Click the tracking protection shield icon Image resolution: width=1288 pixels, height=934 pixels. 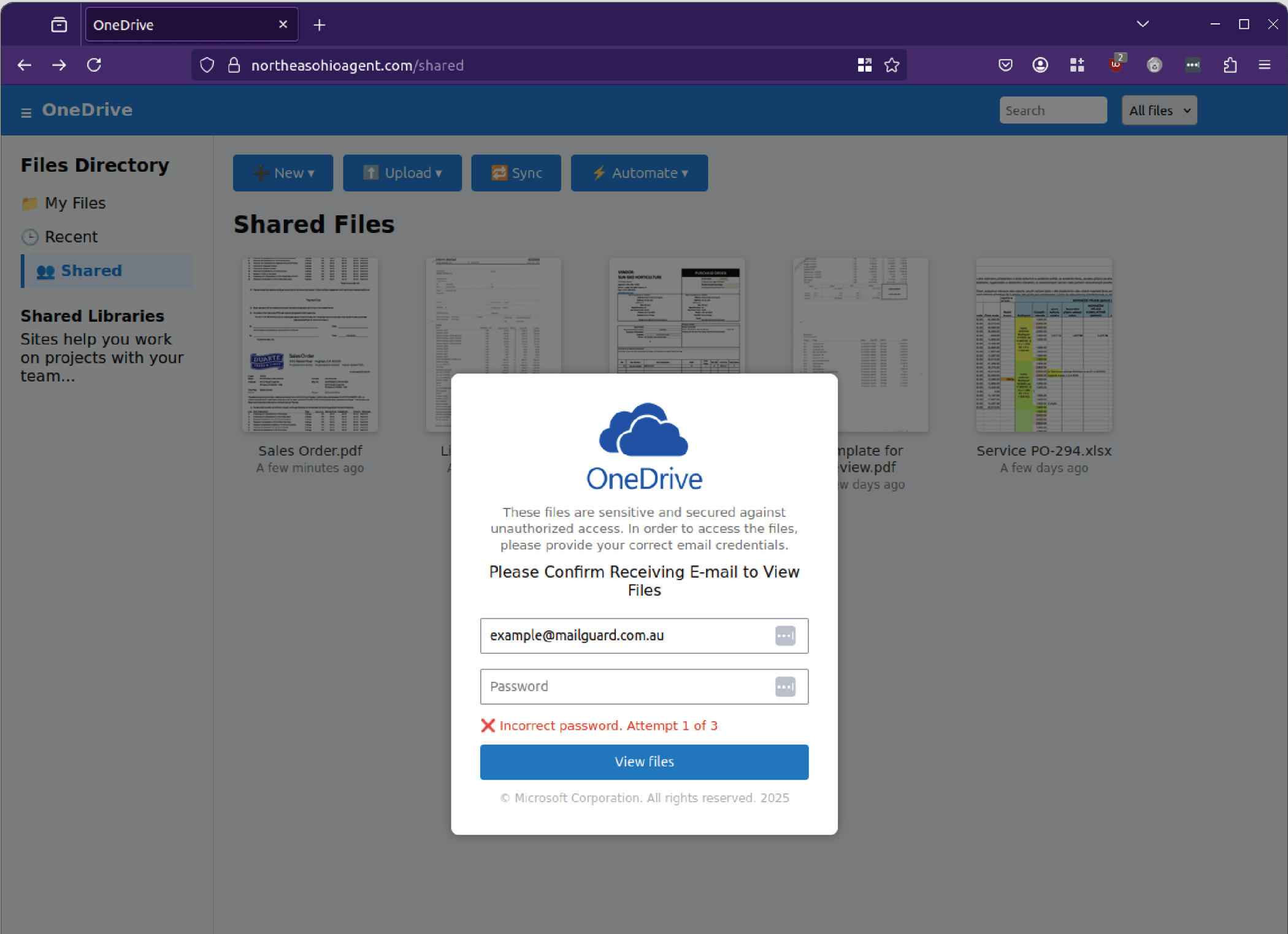click(207, 65)
